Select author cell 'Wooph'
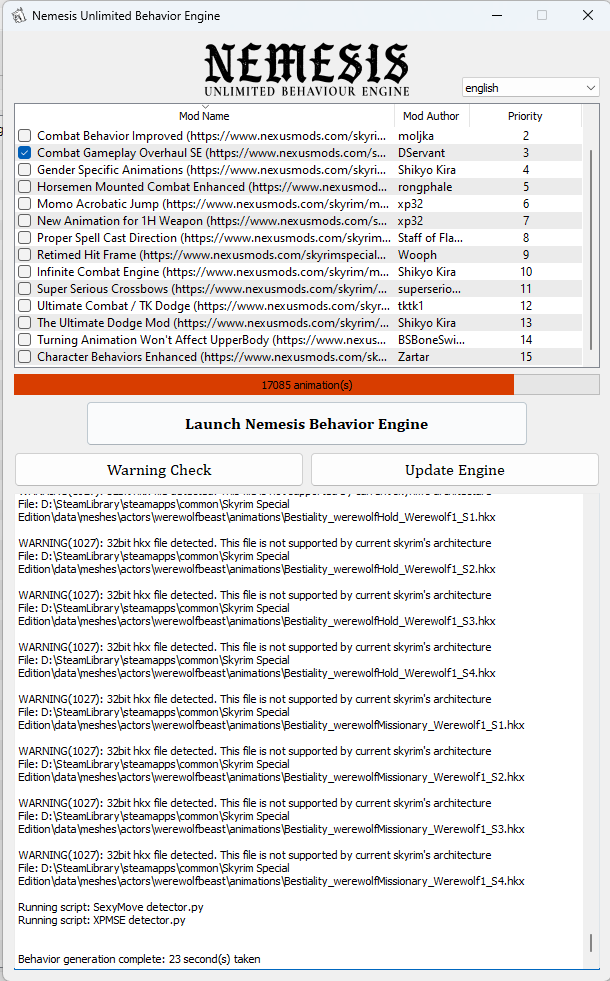610x981 pixels. (417, 255)
